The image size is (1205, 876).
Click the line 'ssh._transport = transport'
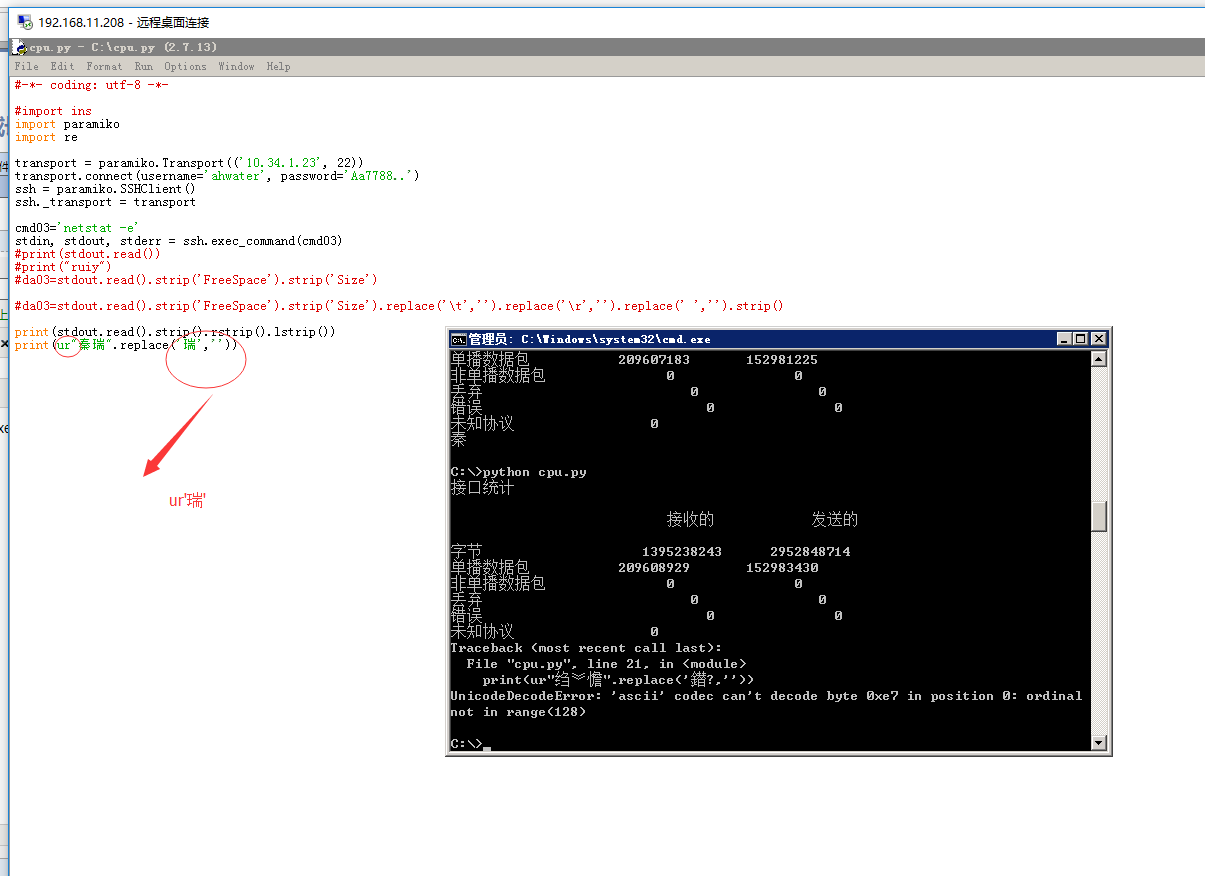pos(105,202)
